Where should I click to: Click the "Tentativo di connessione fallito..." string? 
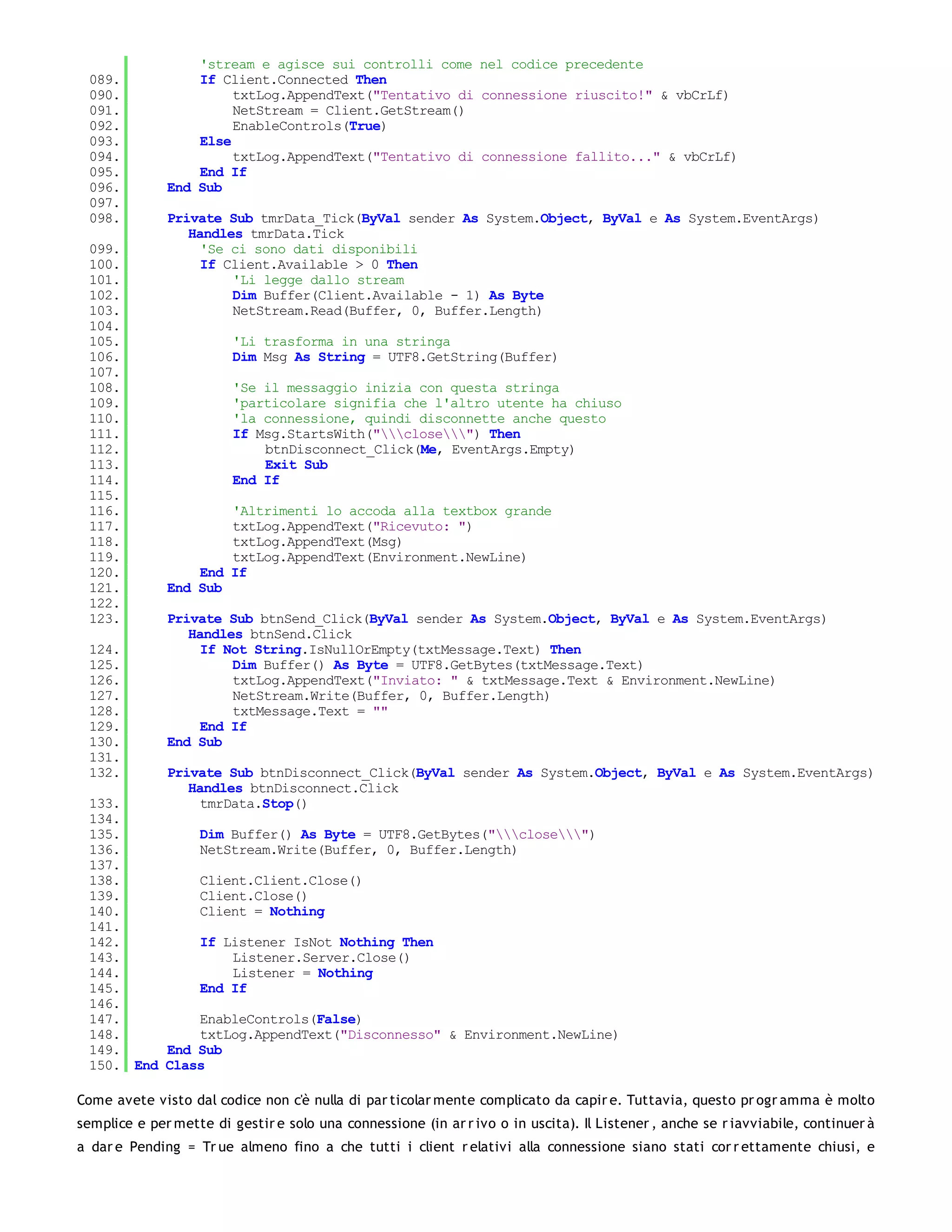[516, 157]
